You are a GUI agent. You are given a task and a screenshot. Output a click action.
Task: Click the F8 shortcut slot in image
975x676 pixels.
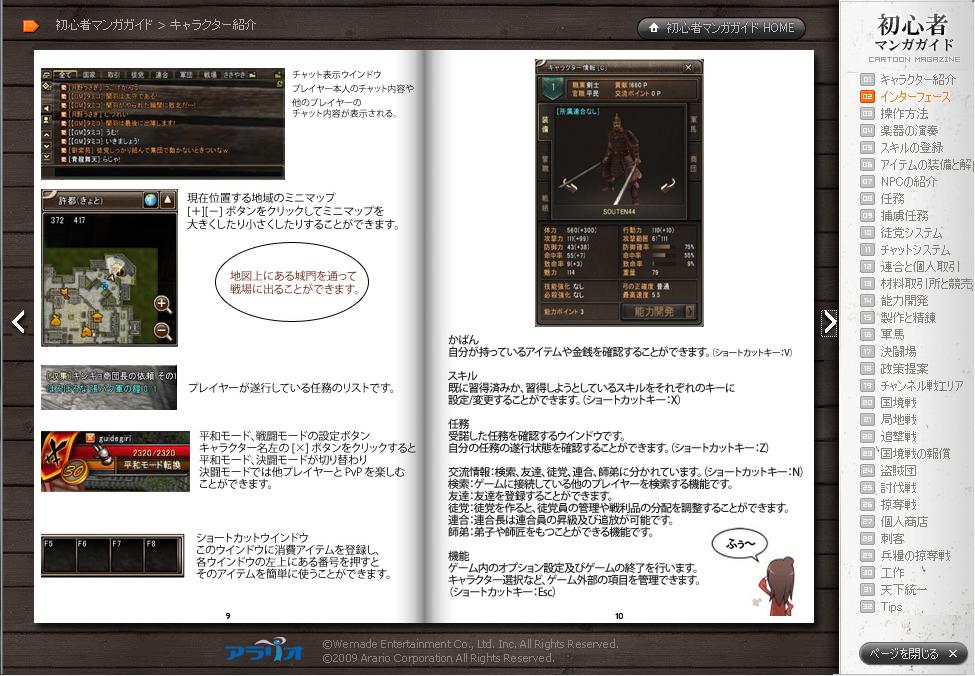(x=161, y=555)
